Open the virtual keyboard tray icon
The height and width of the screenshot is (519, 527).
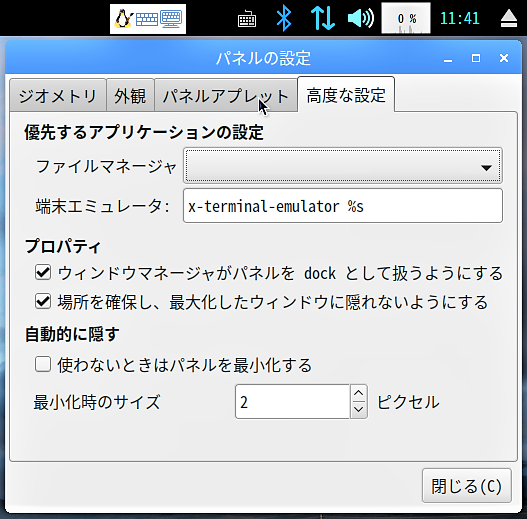coord(247,19)
